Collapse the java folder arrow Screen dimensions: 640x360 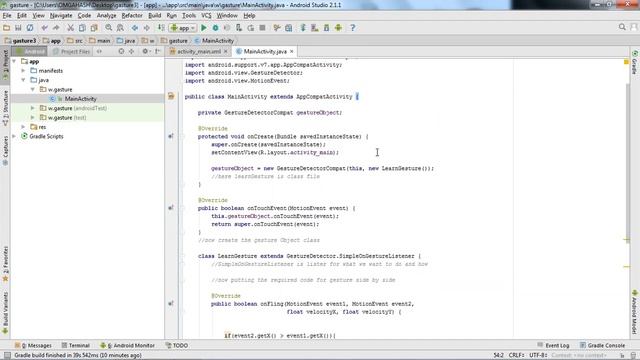pyautogui.click(x=24, y=80)
